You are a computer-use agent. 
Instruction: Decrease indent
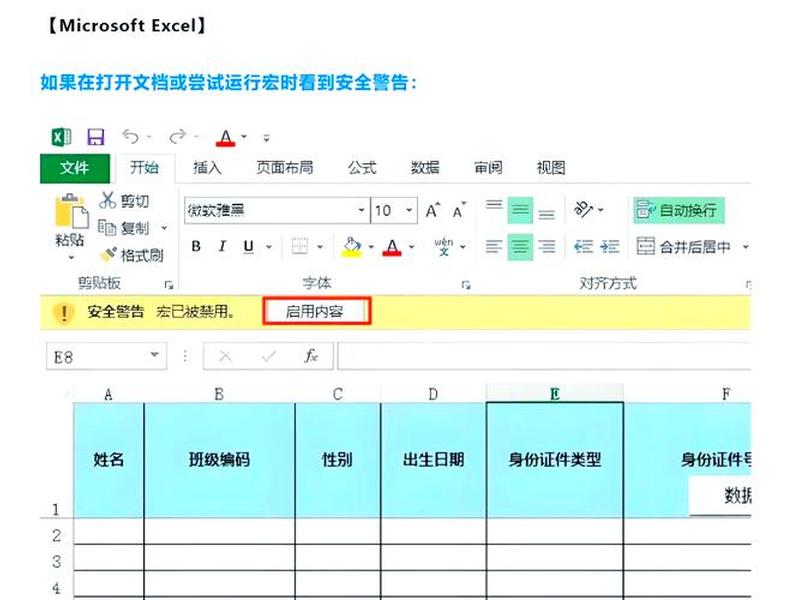tap(583, 247)
